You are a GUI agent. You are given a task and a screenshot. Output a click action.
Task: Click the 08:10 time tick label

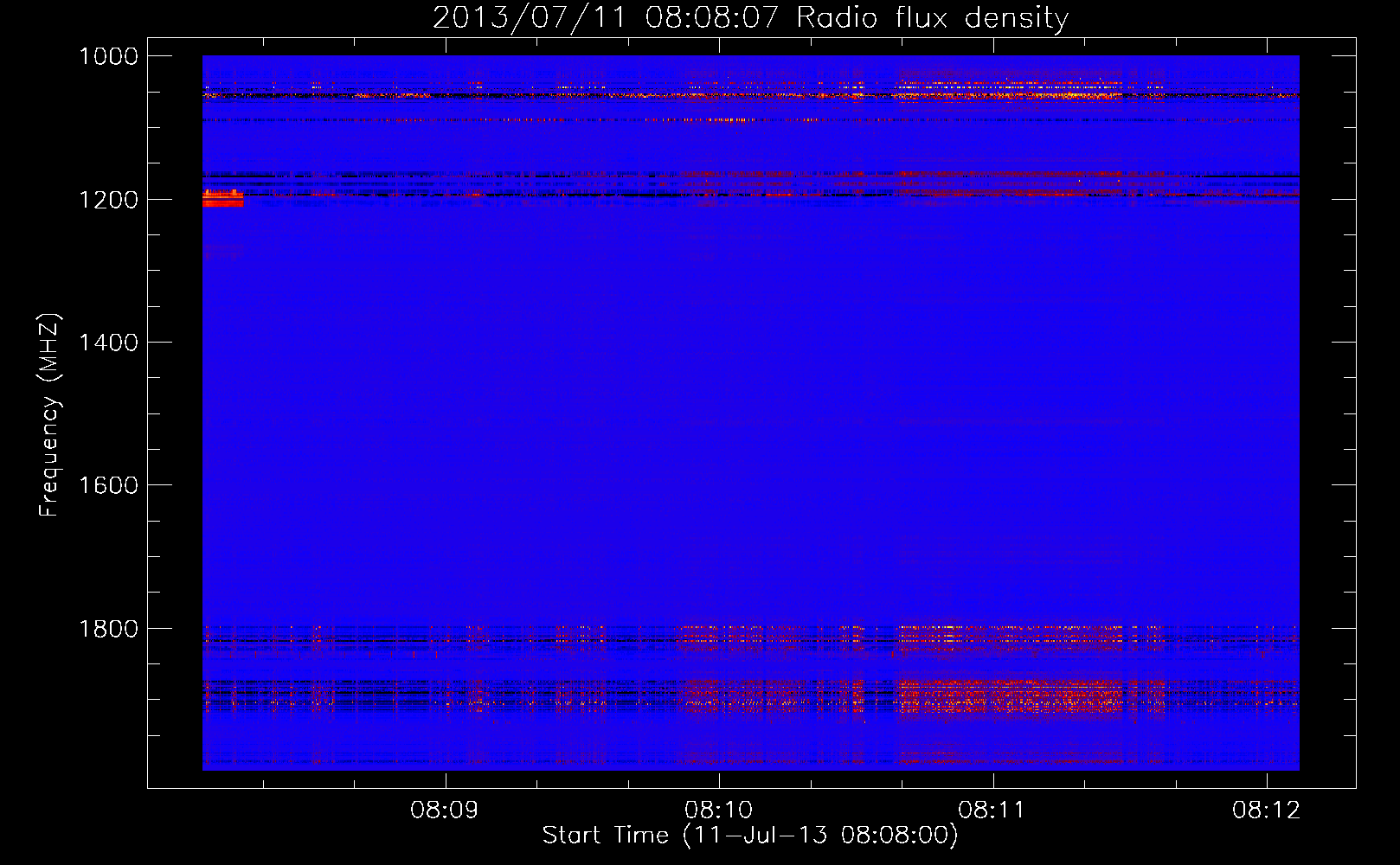pos(719,811)
